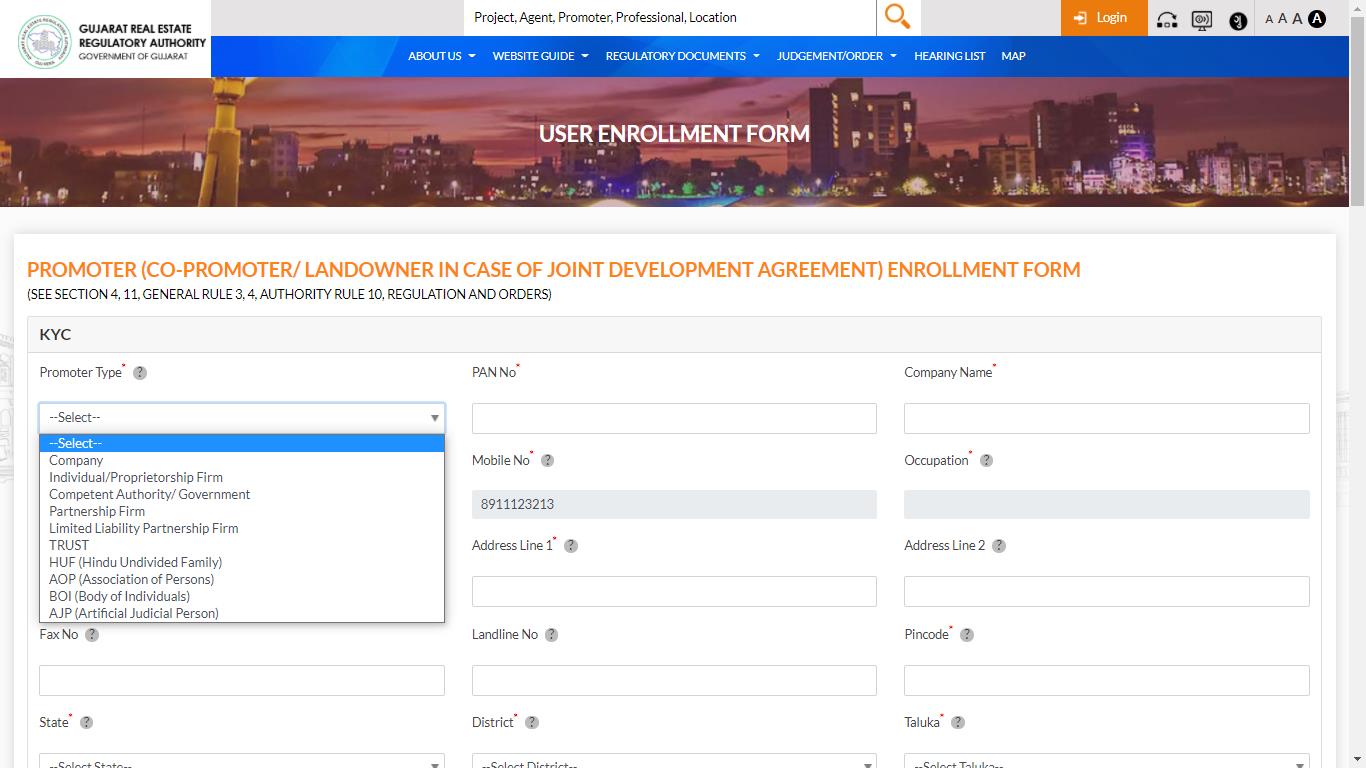Switch language with the Gujarati icon
The width and height of the screenshot is (1366, 768).
click(1238, 20)
